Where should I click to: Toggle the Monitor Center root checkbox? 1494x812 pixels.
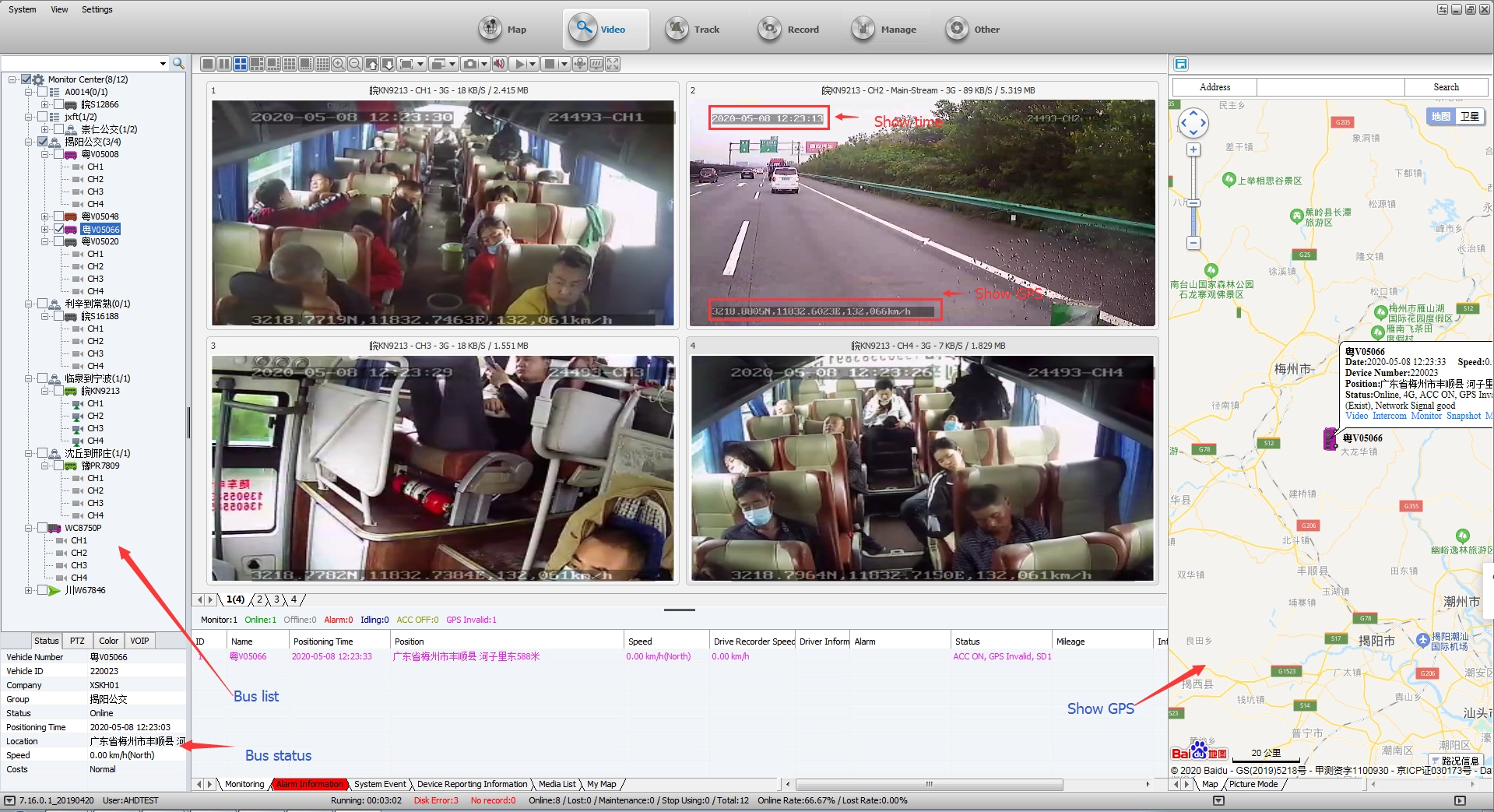tap(26, 79)
